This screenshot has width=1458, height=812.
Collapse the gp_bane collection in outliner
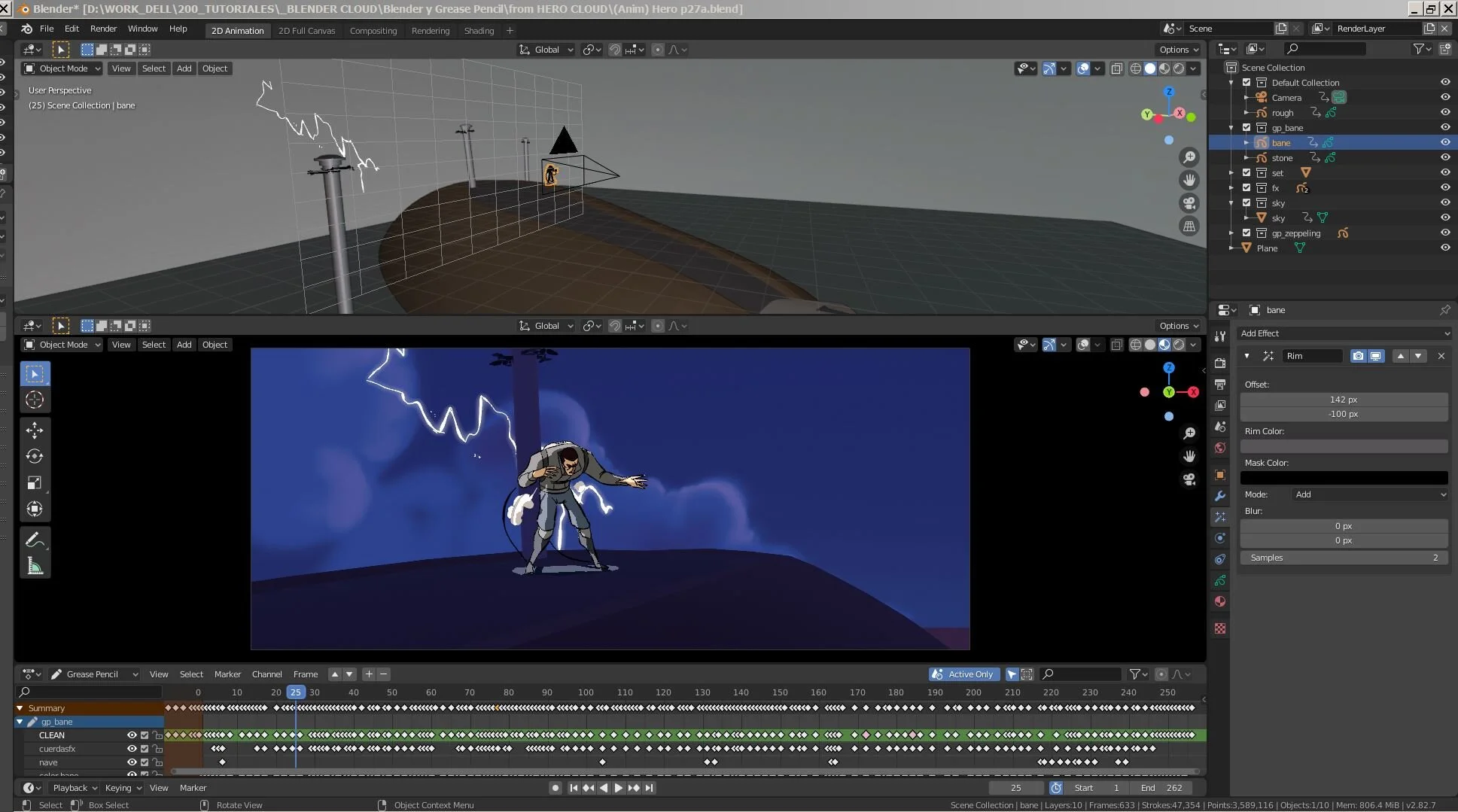[1231, 127]
